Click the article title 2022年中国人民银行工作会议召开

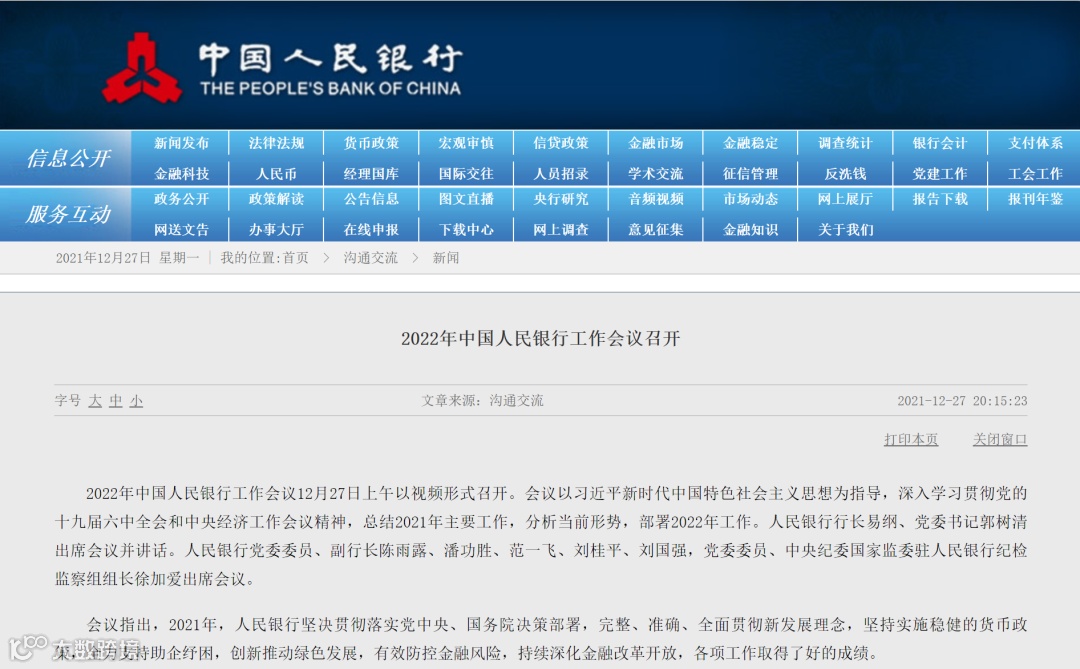pos(541,338)
